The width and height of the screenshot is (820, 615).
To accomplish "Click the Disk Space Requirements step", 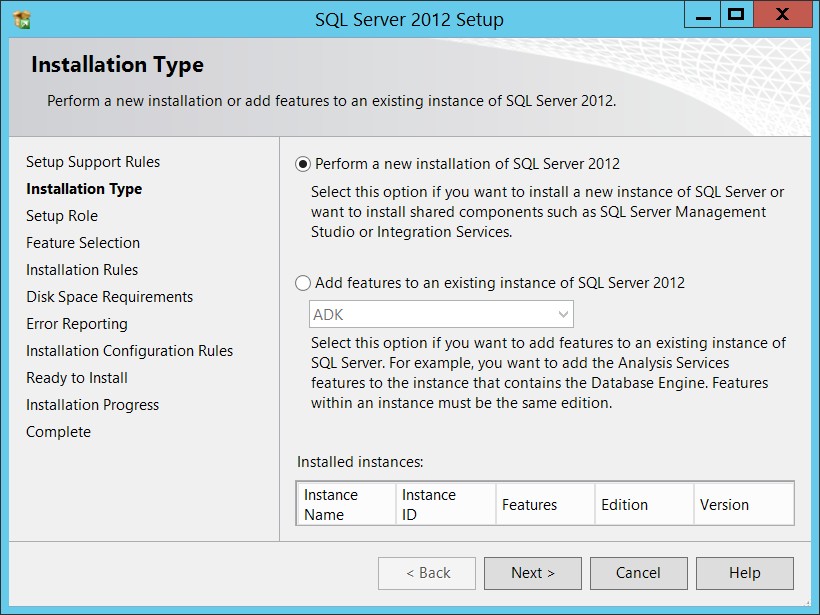I will 109,297.
